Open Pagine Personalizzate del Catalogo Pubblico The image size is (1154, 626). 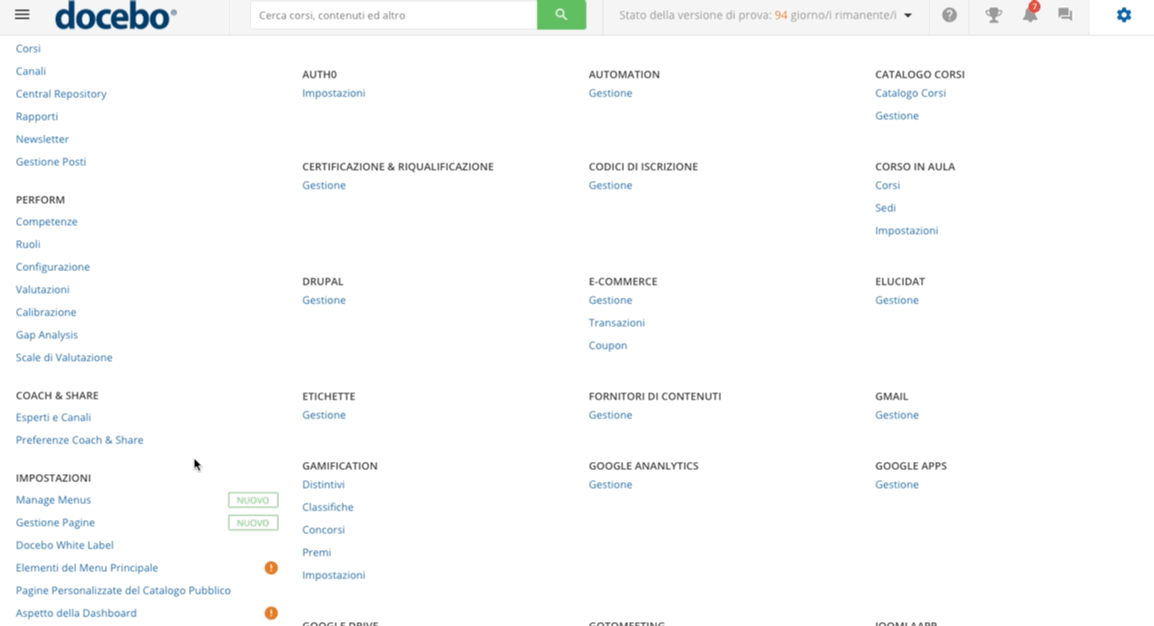tap(123, 591)
